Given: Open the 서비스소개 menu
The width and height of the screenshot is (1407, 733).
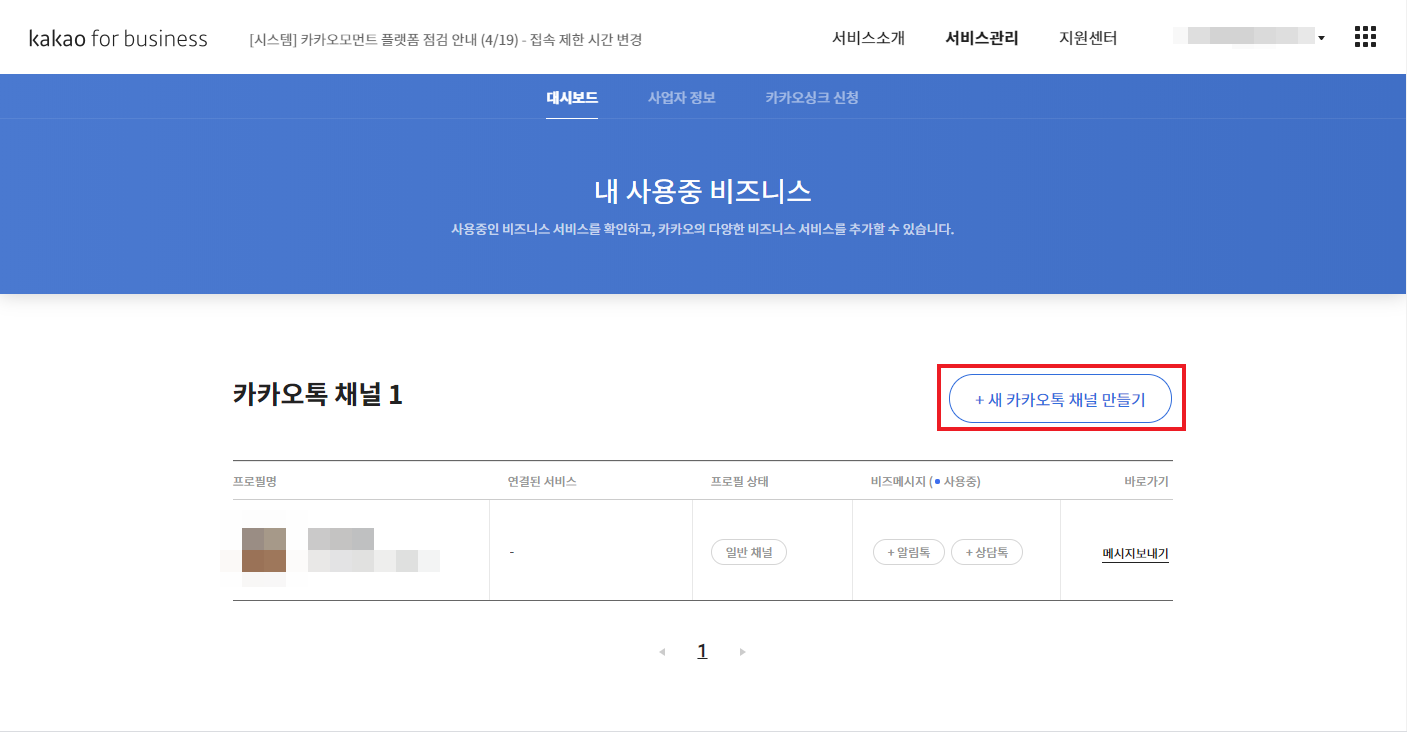Looking at the screenshot, I should pos(868,39).
